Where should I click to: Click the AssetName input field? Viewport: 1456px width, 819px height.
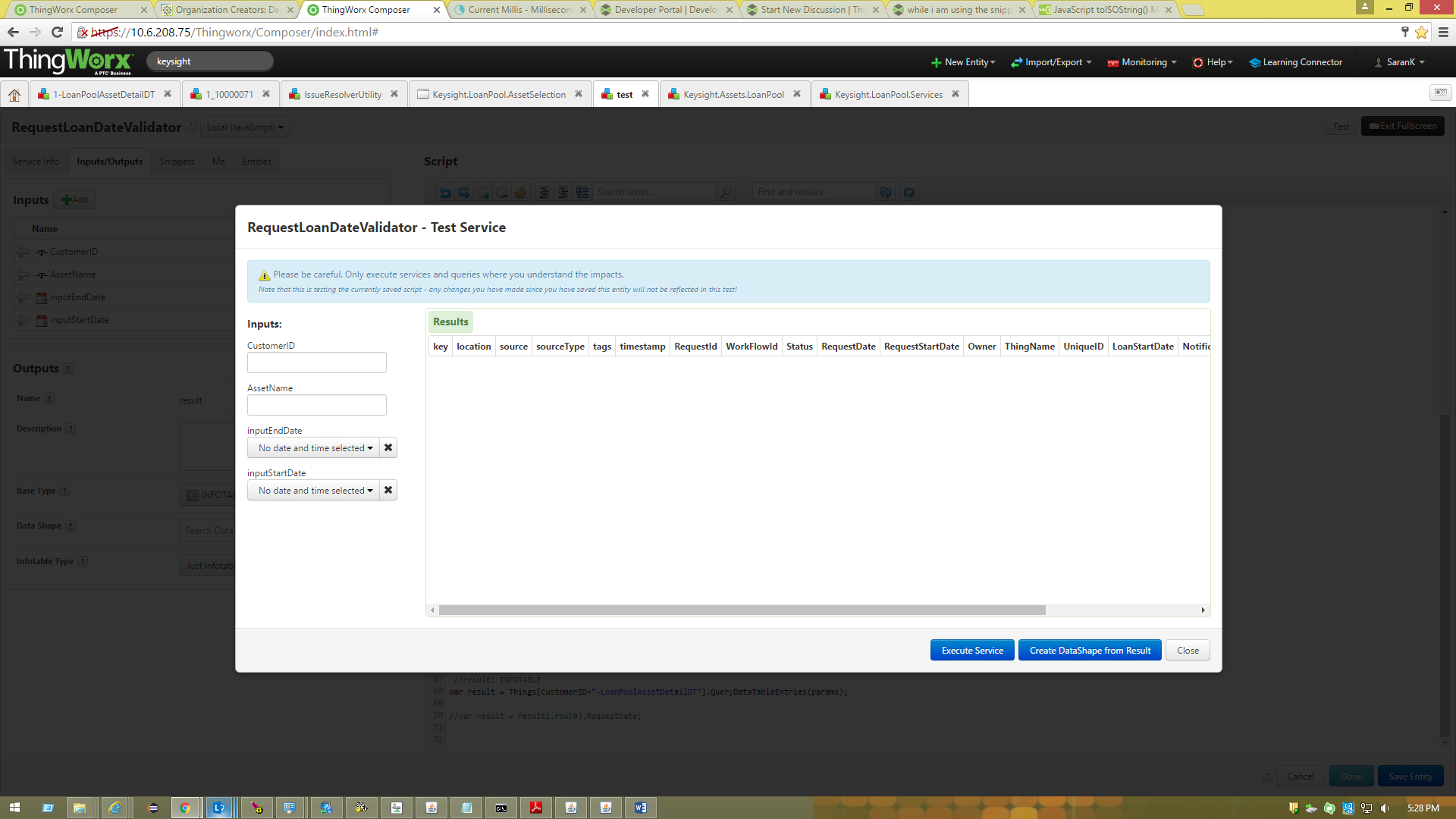click(317, 405)
